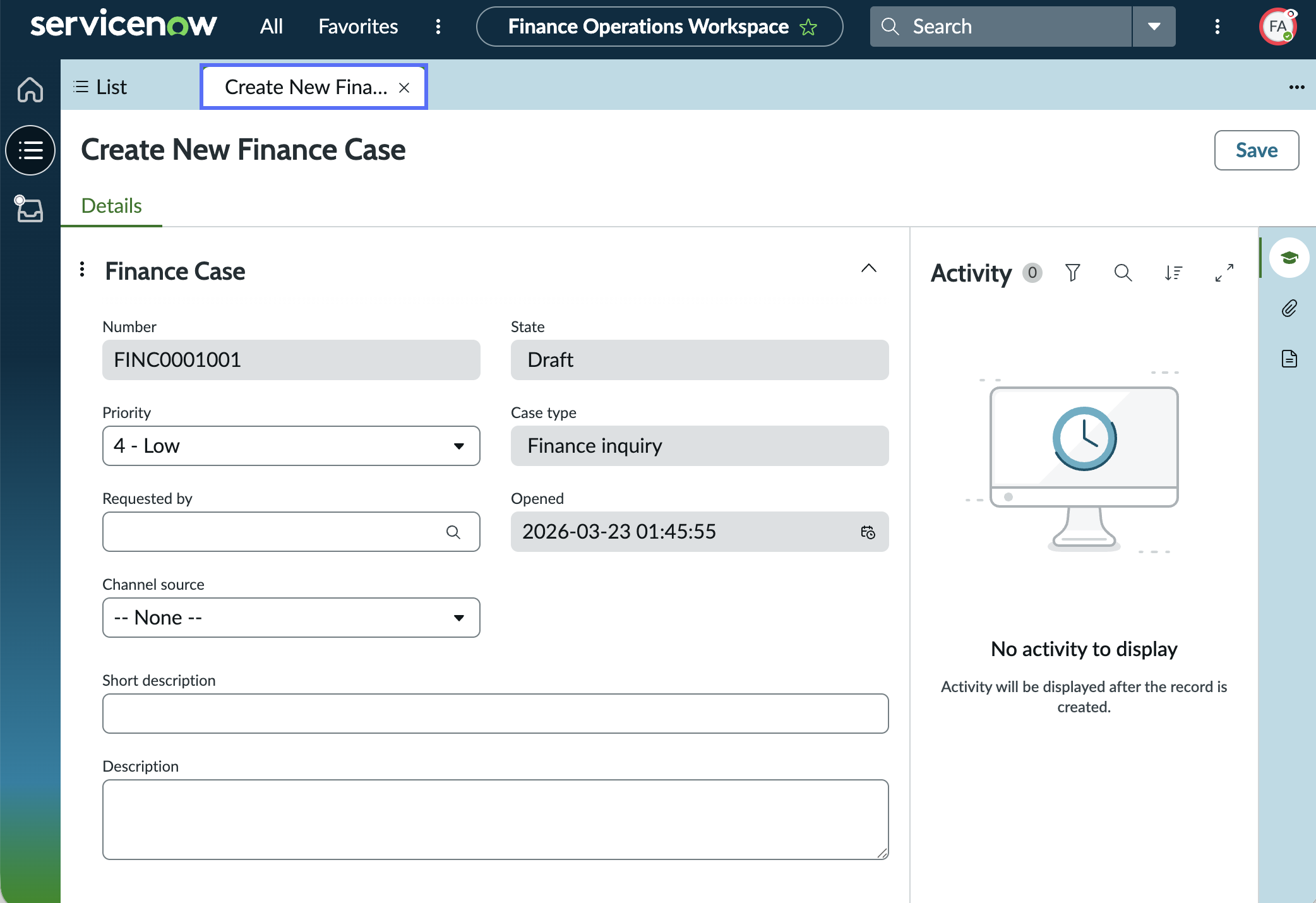Favorite the Finance Operations Workspace star
Image resolution: width=1316 pixels, height=903 pixels.
(x=808, y=27)
